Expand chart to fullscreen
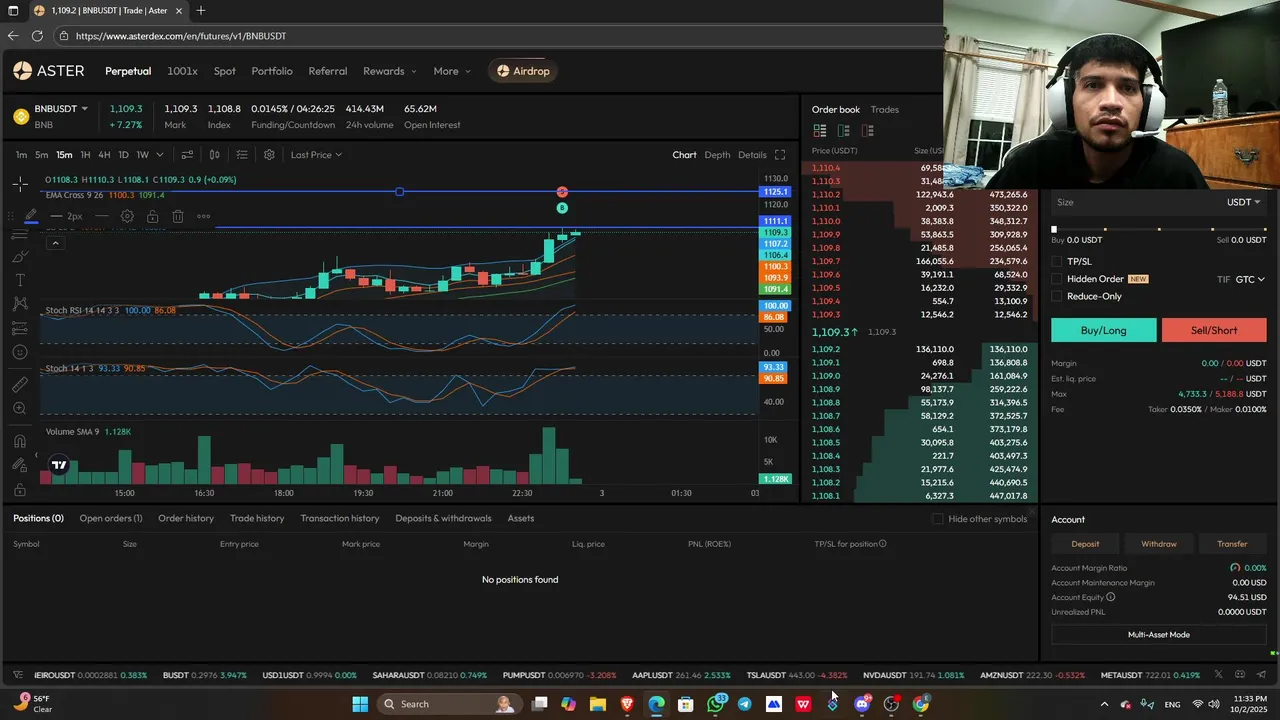 pyautogui.click(x=780, y=155)
